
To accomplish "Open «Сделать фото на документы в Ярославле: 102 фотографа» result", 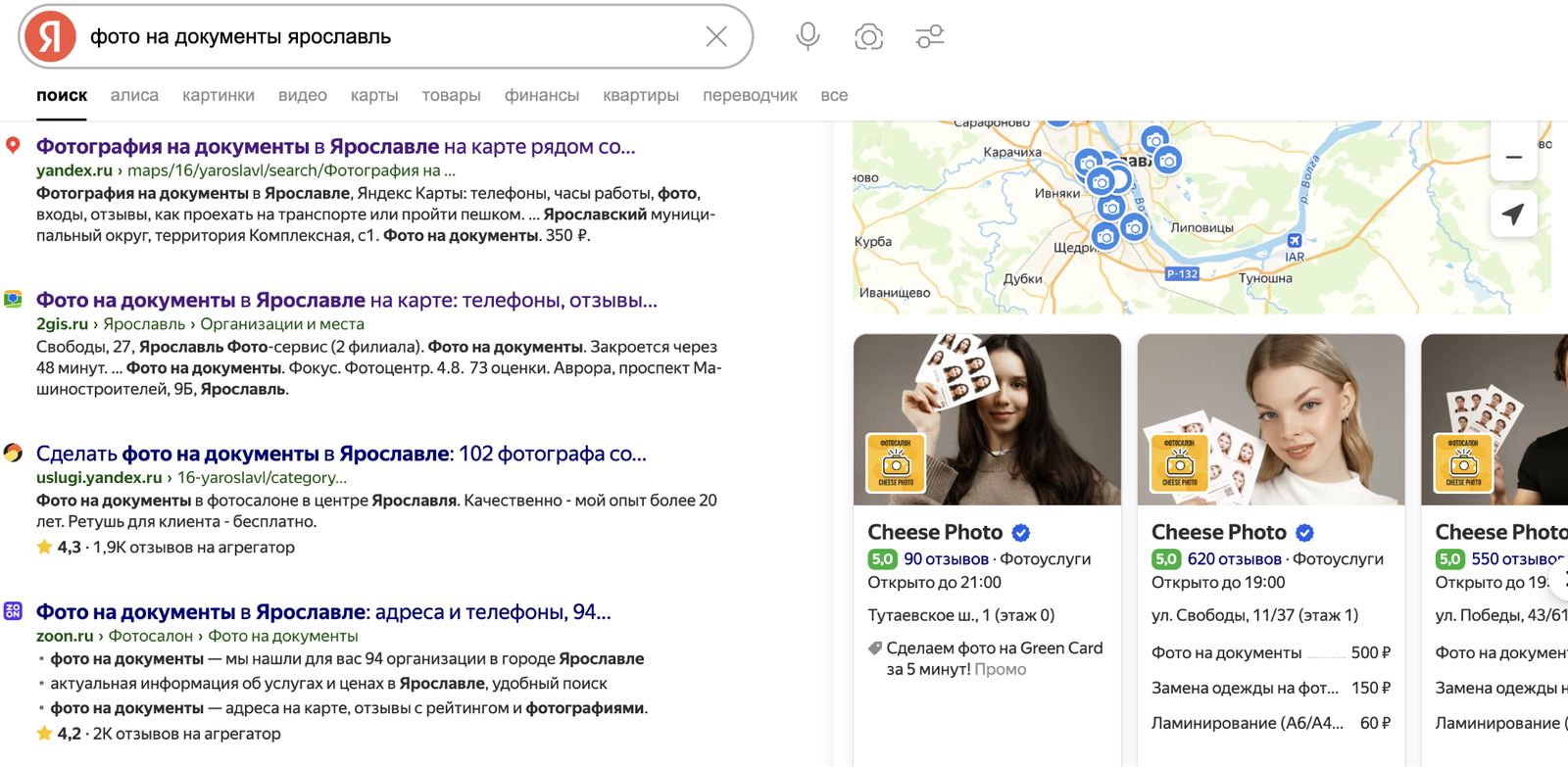I will pos(341,455).
